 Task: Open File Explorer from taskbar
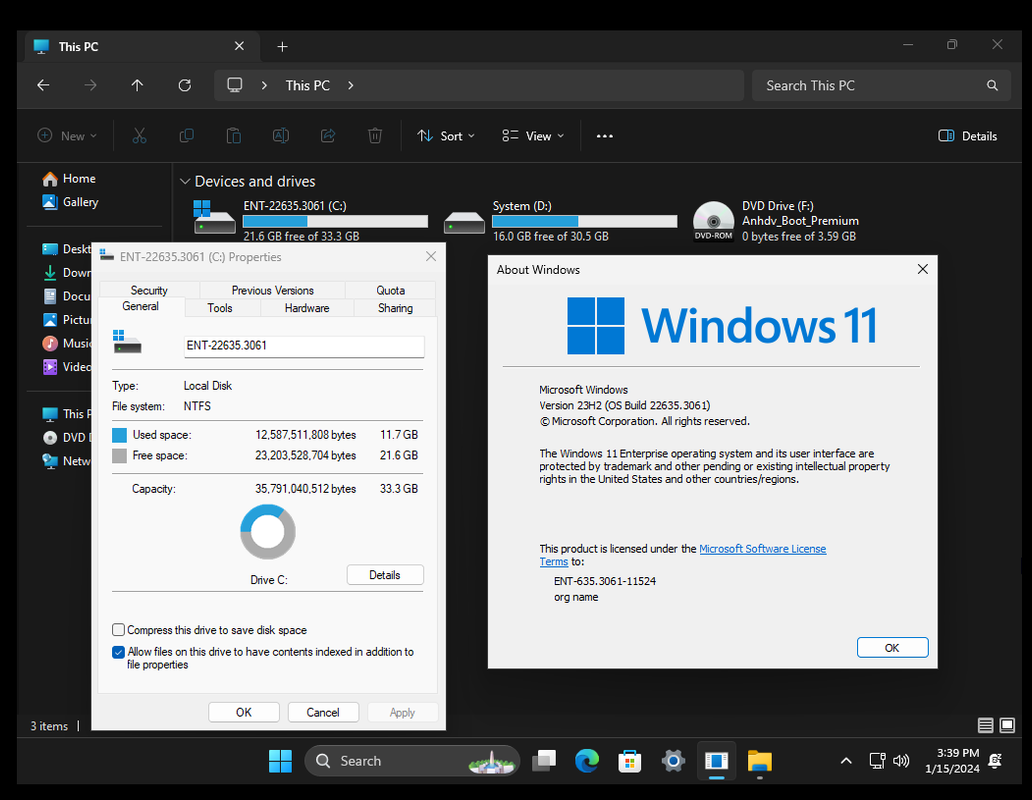pos(760,761)
